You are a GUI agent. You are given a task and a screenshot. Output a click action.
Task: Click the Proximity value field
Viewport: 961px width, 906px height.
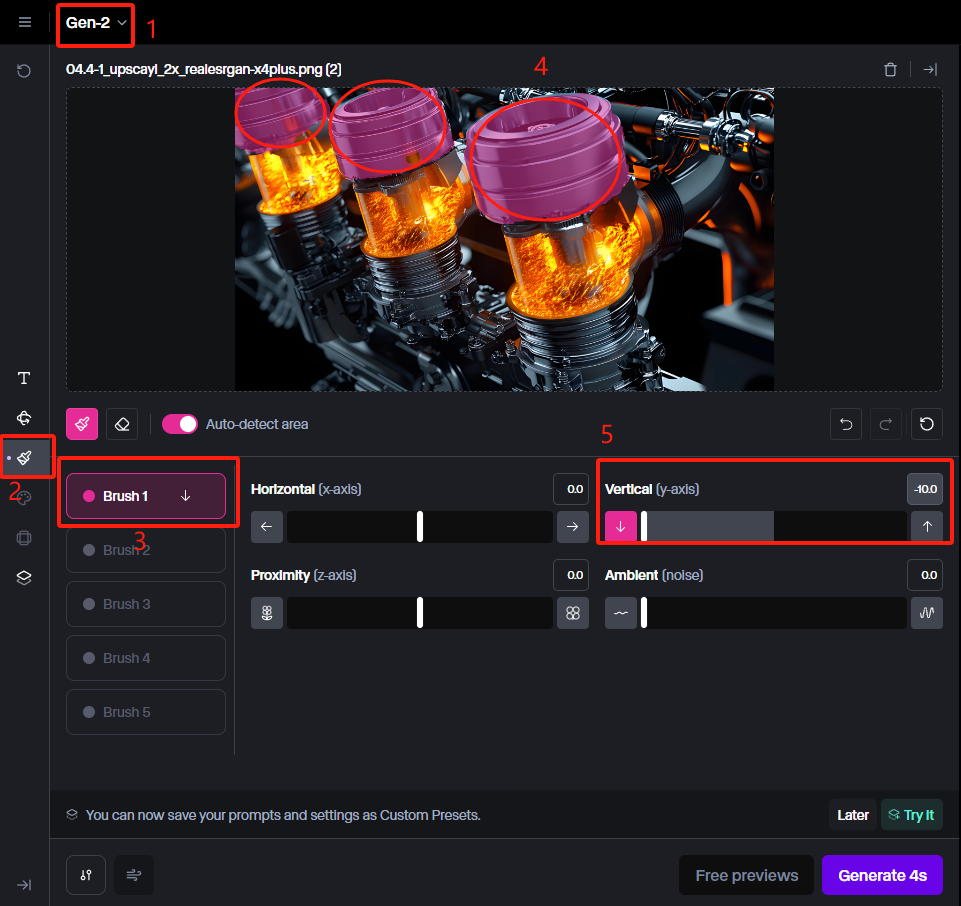click(x=571, y=575)
